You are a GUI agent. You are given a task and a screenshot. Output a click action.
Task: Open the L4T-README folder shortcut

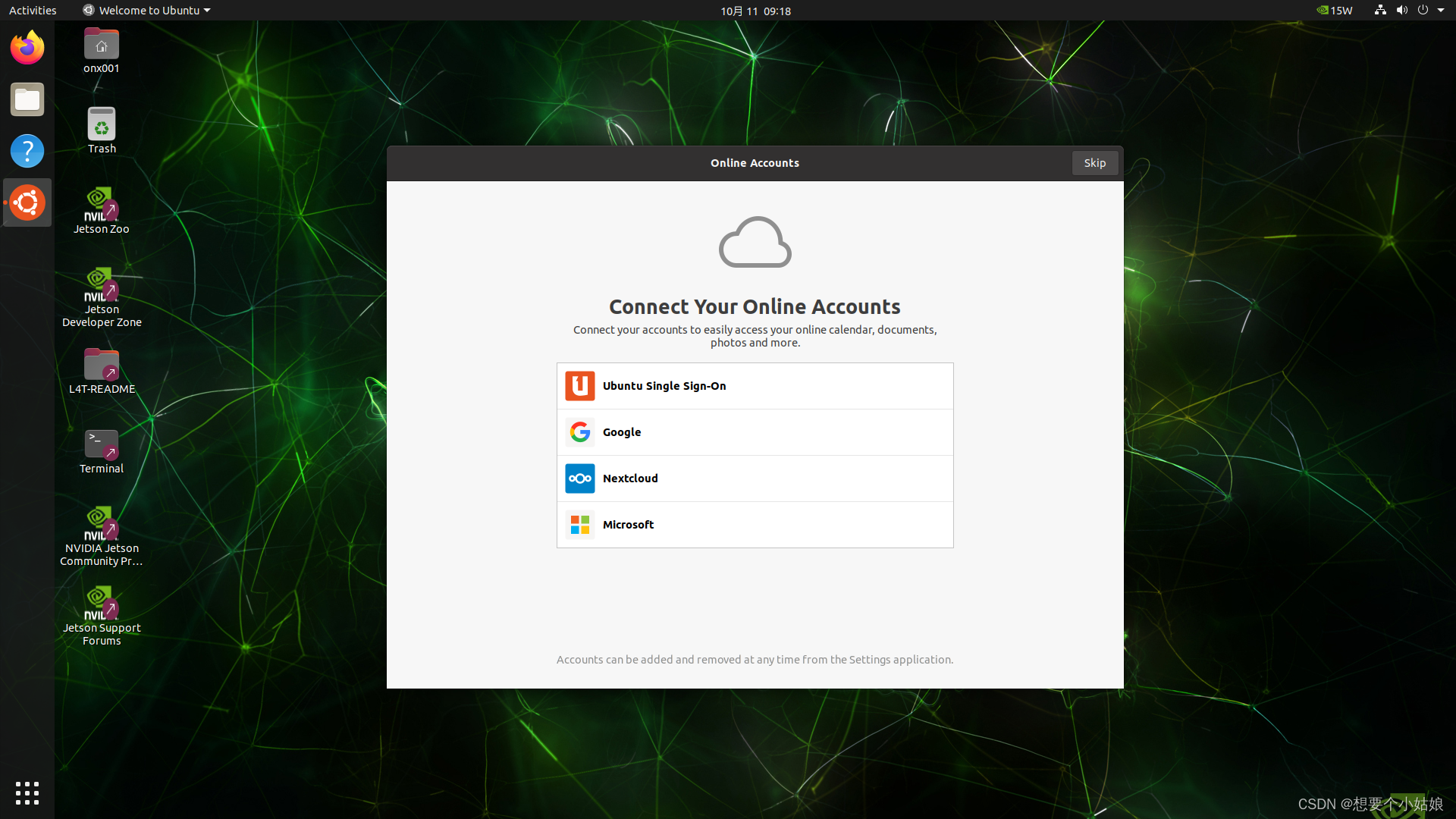click(x=101, y=366)
